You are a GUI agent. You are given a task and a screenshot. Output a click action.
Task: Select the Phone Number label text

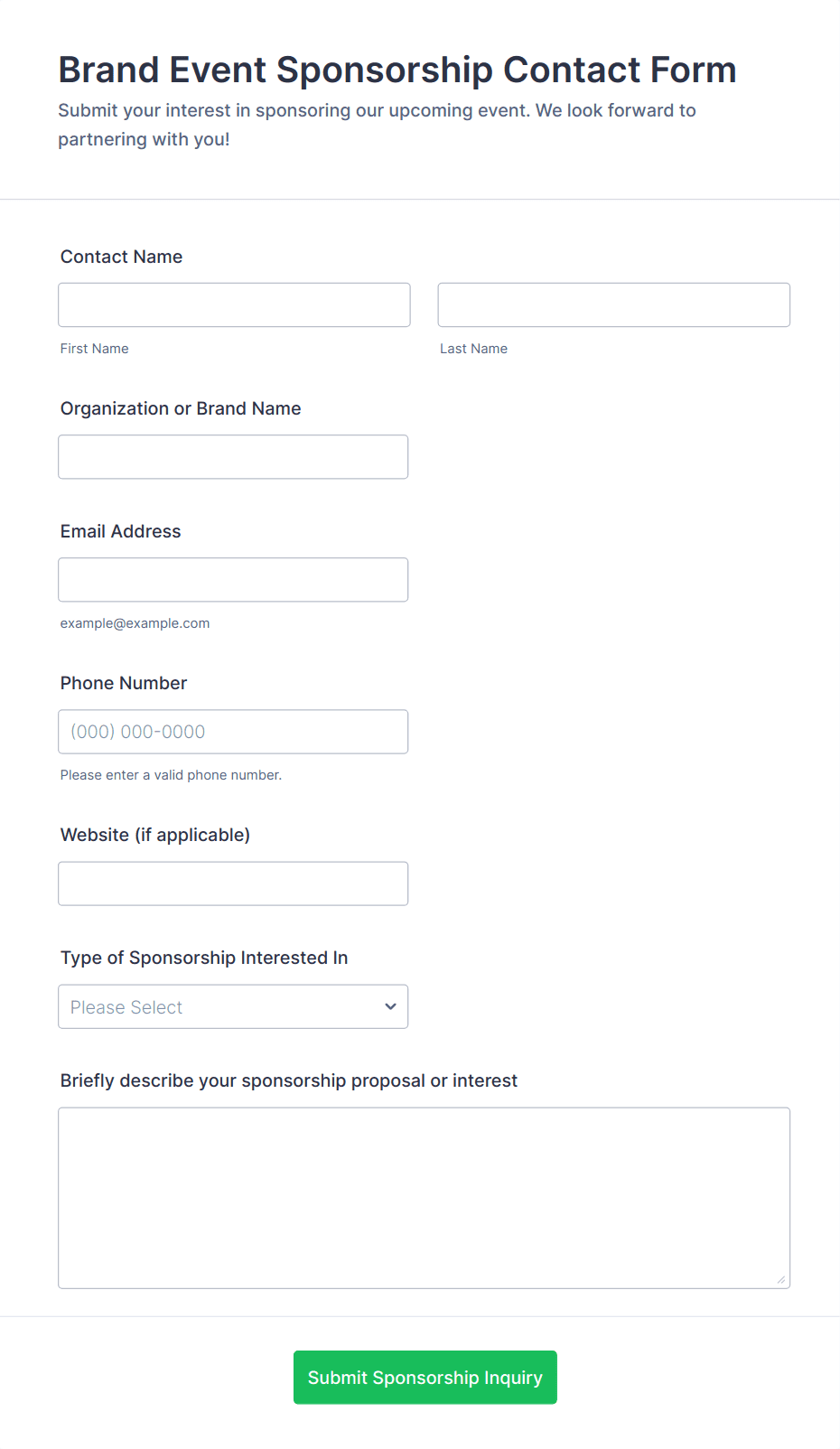124,683
